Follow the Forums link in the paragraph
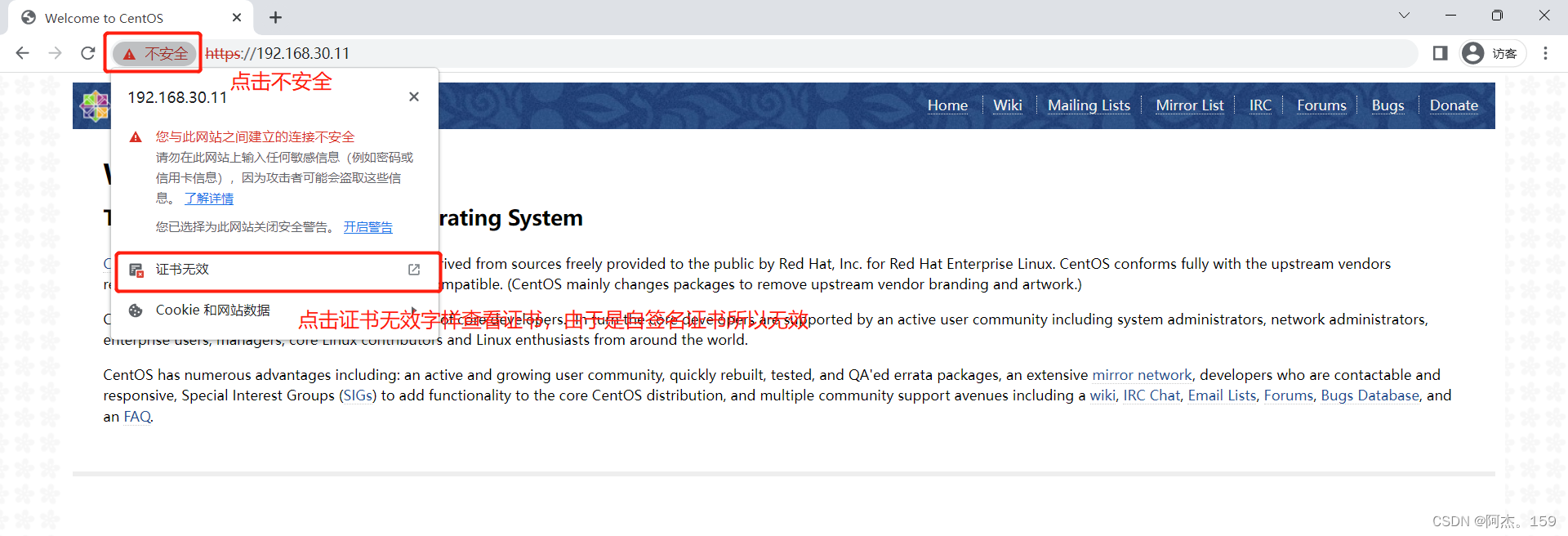The image size is (1568, 536). pos(1289,395)
